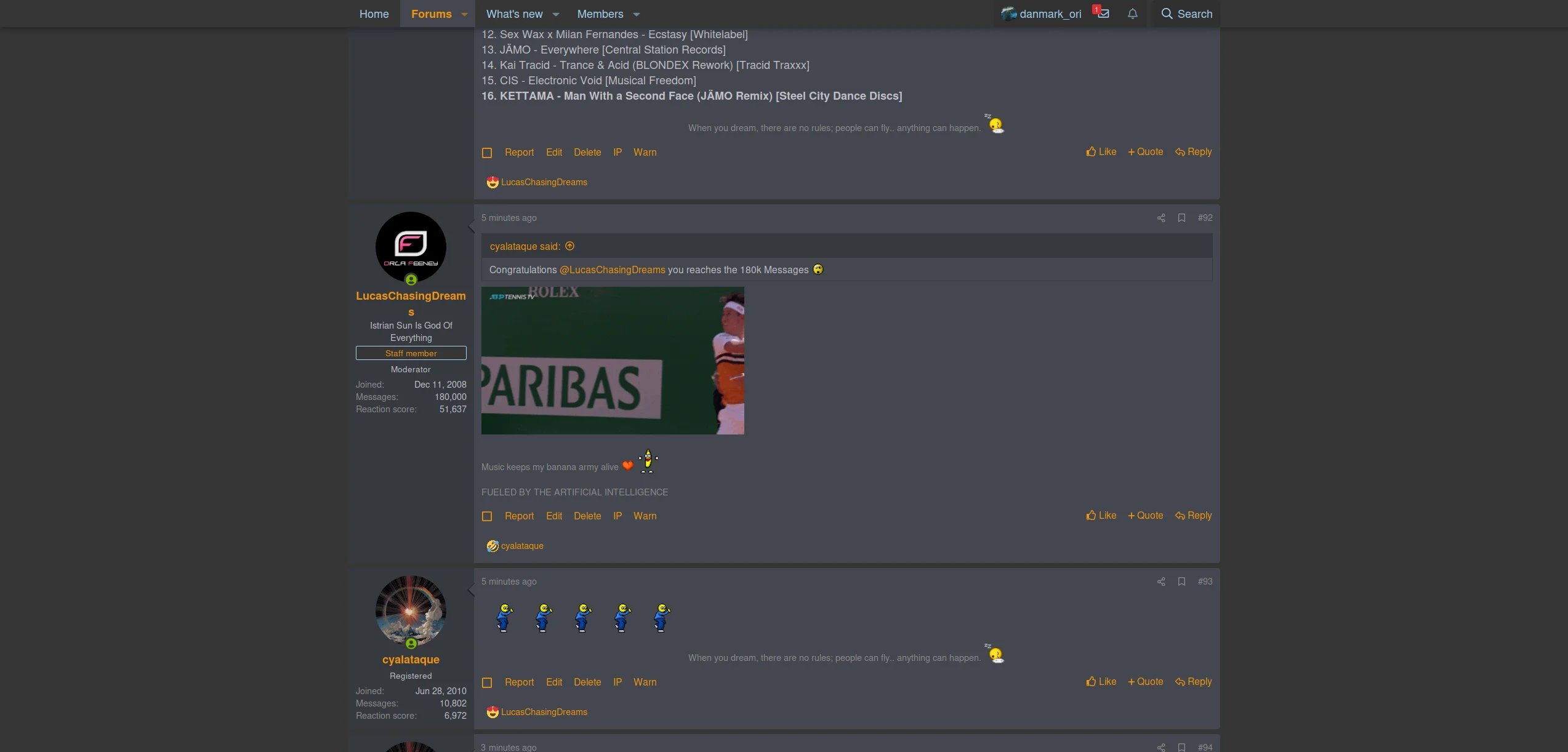Open the @LucasChasingDreams mention in the quote
Viewport: 1568px width, 752px height.
[612, 270]
